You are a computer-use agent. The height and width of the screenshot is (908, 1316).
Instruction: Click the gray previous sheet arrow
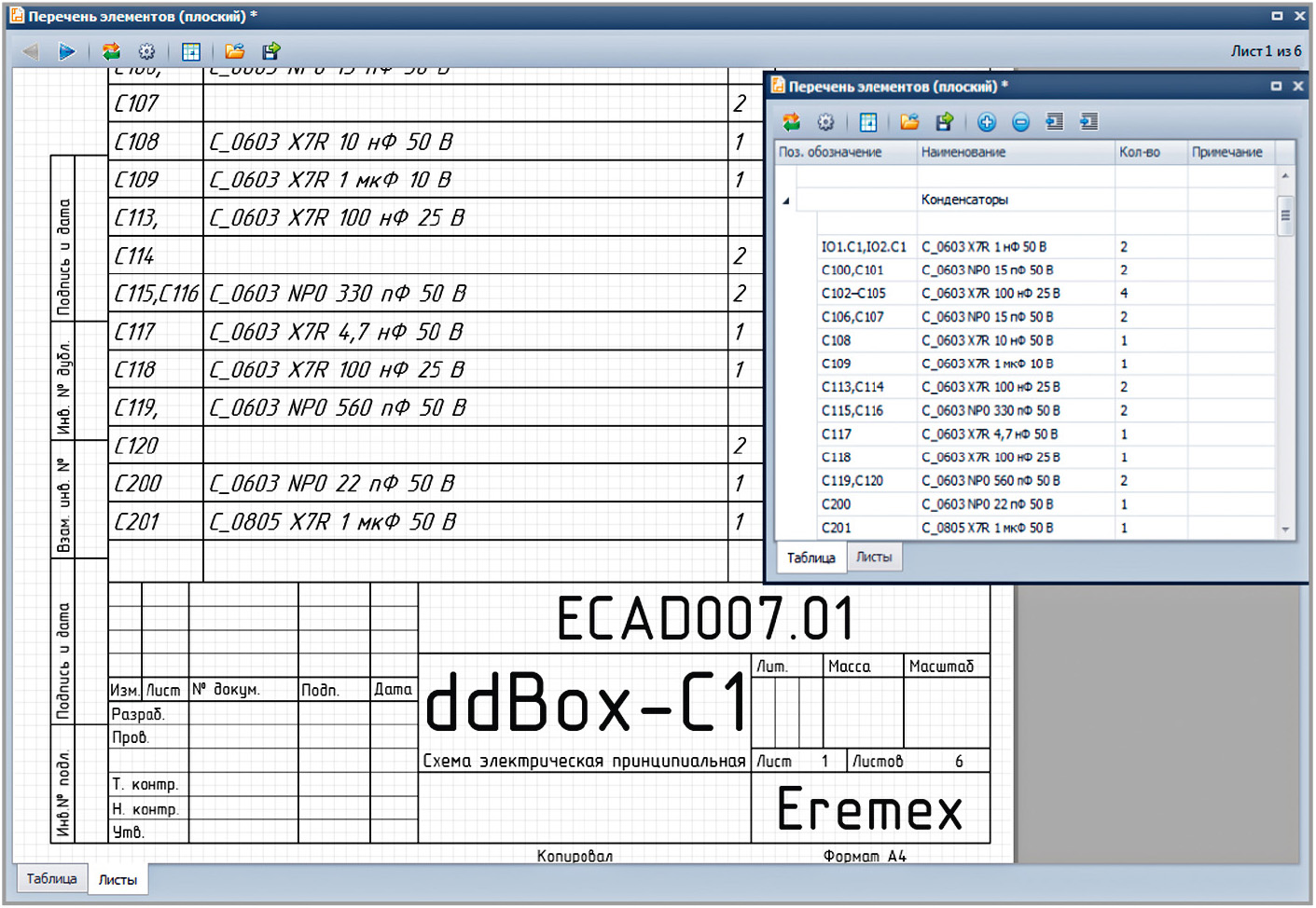click(x=30, y=51)
